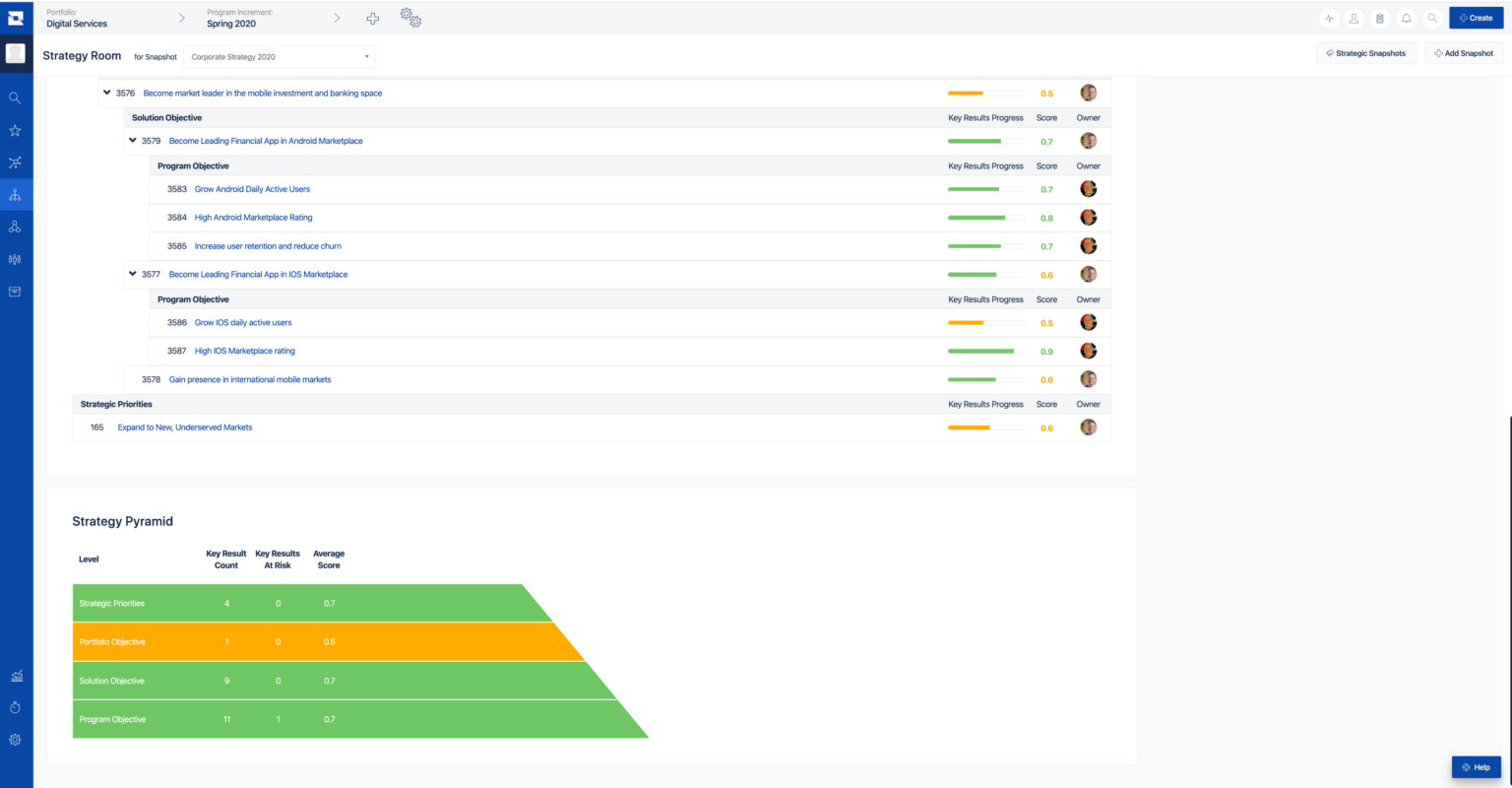
Task: Open notifications via the bell icon
Action: pos(1406,18)
